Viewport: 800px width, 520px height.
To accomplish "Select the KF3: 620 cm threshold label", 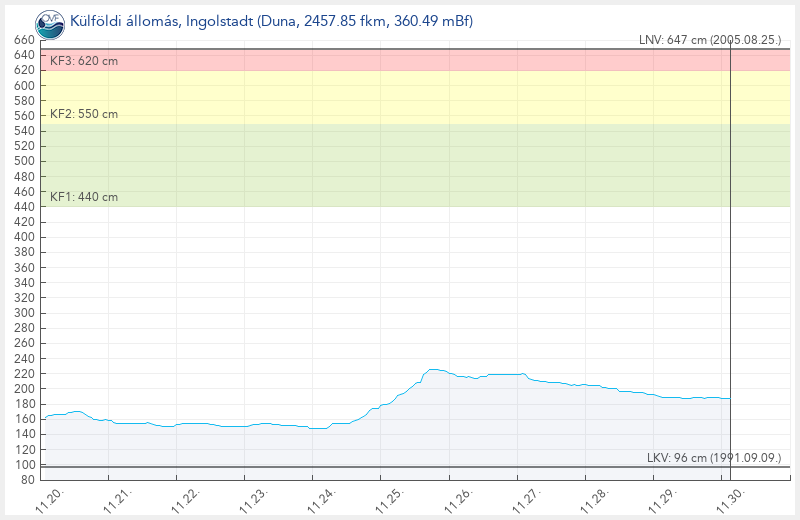I will coord(84,62).
